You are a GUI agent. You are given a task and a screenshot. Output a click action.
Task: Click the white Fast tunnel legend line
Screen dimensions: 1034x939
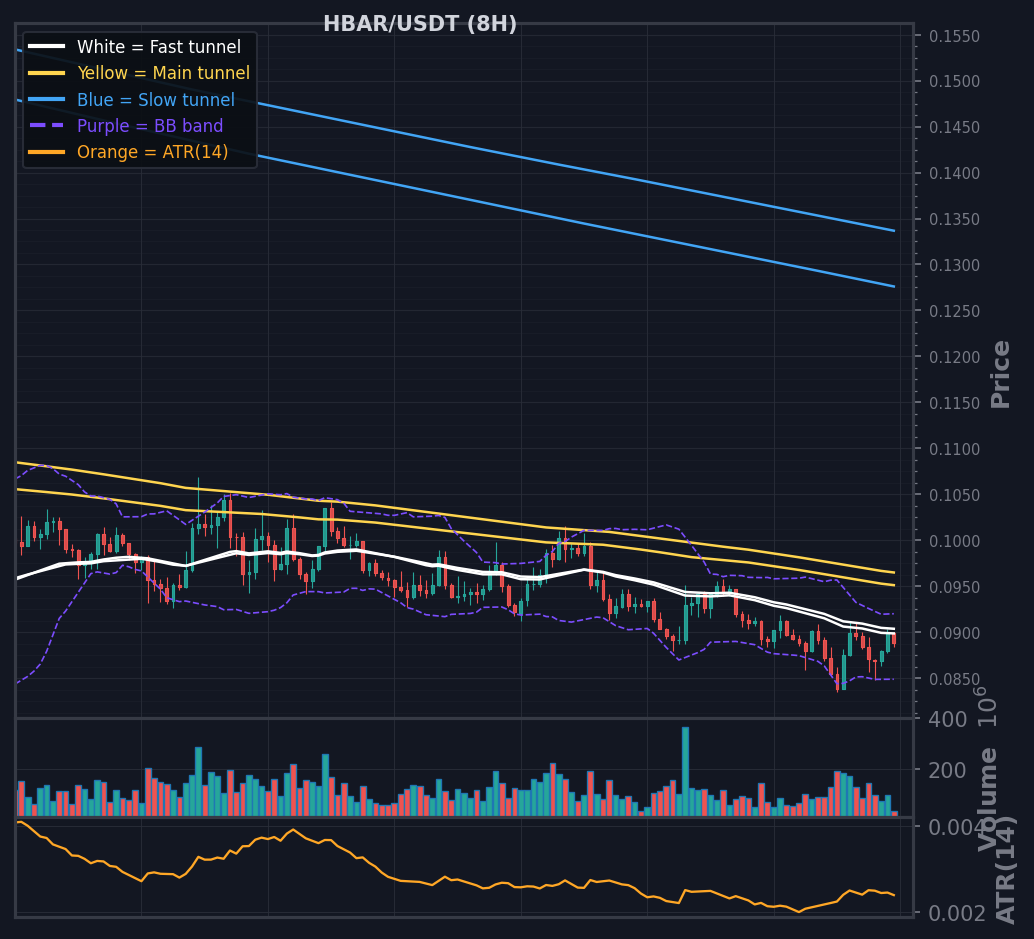47,47
